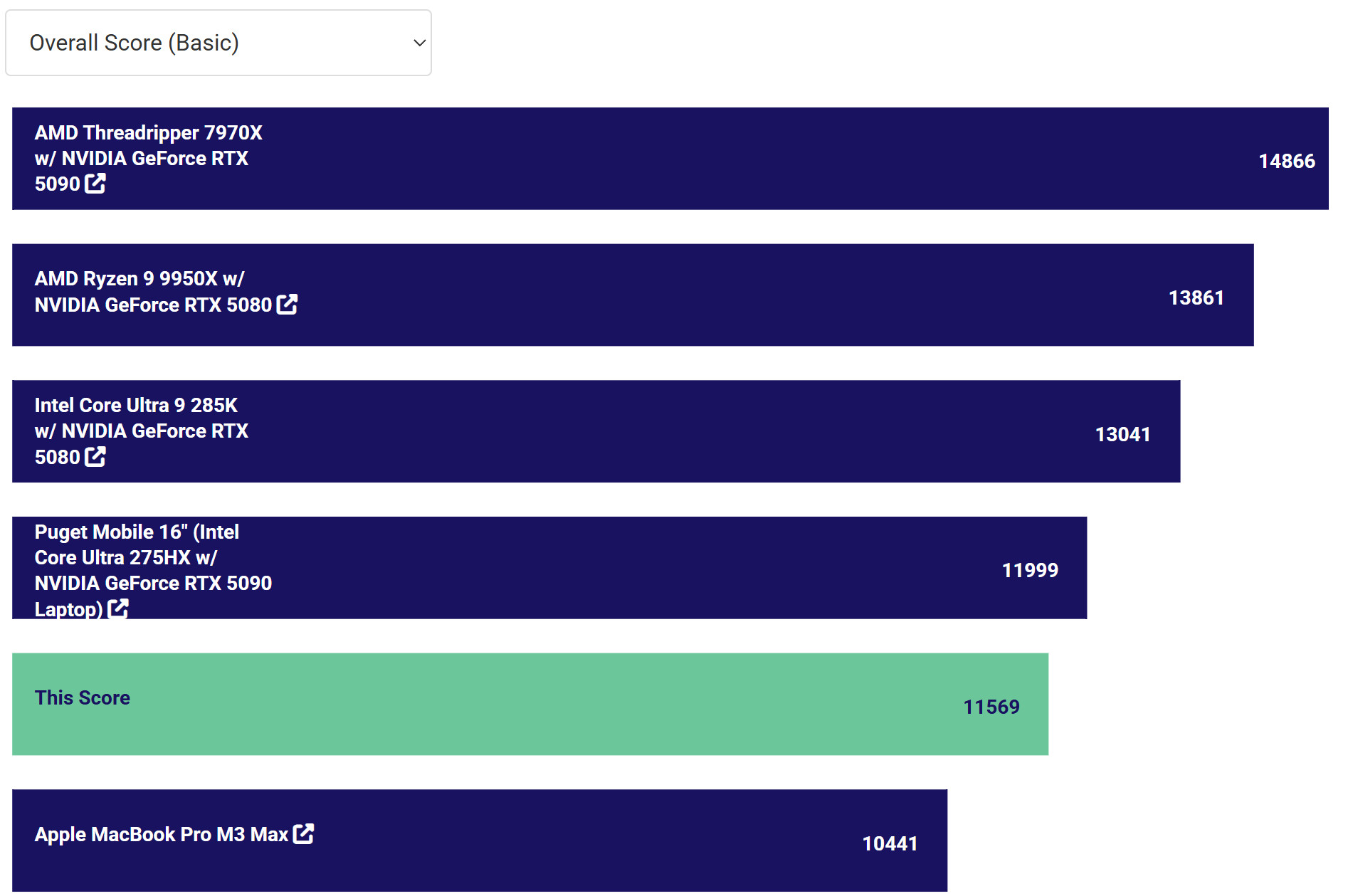
Task: Open external link icon for Ryzen 9 9950X
Action: [287, 305]
